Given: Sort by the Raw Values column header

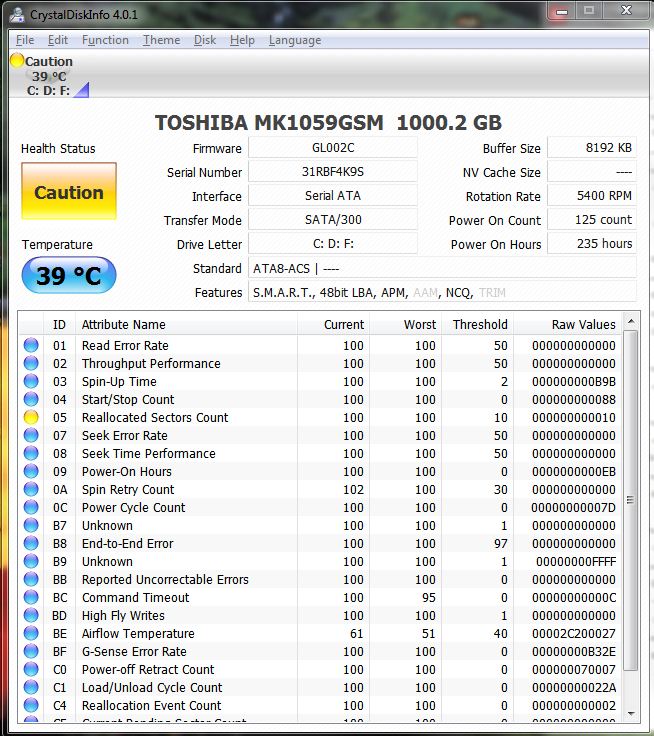Looking at the screenshot, I should click(x=568, y=324).
